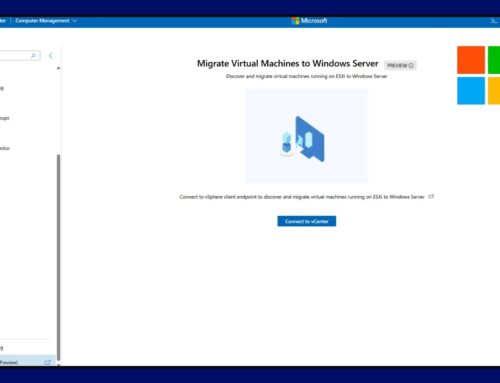
Task: Click the 'Migrate Virtual Machines to Windows Server' heading
Action: [x=288, y=63]
